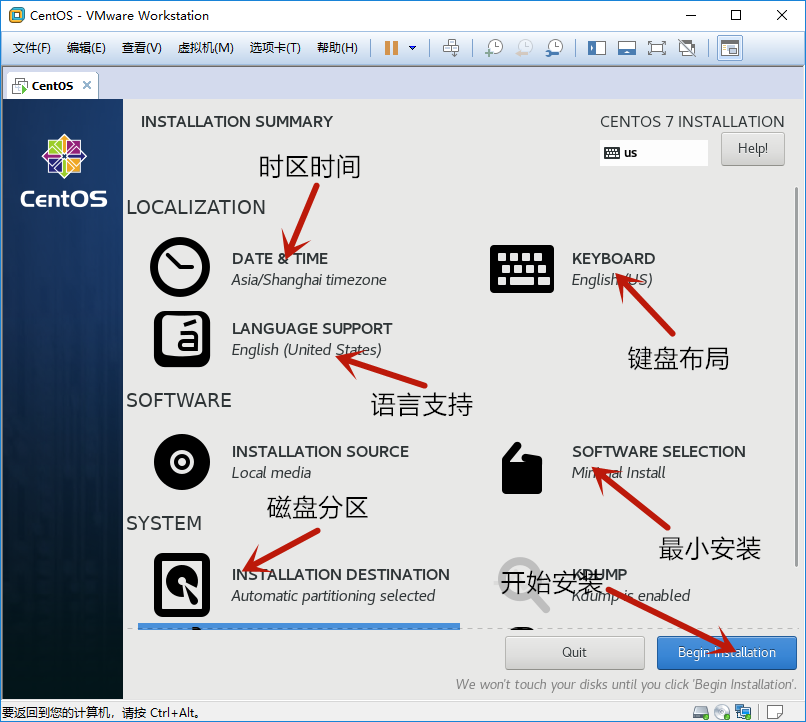
Task: Maximize the VMware Workstation window
Action: pos(736,15)
